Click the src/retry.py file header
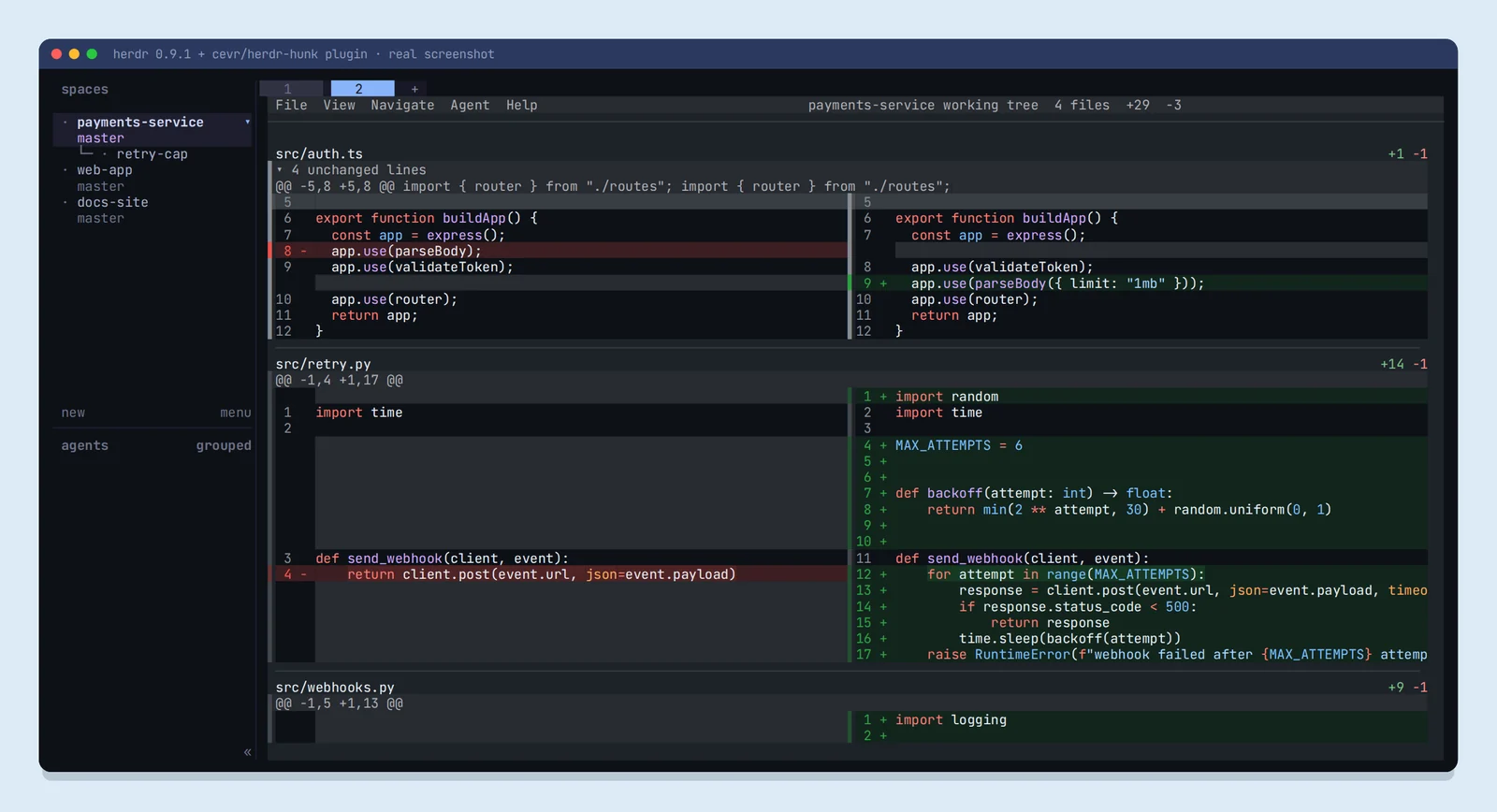 (x=323, y=364)
